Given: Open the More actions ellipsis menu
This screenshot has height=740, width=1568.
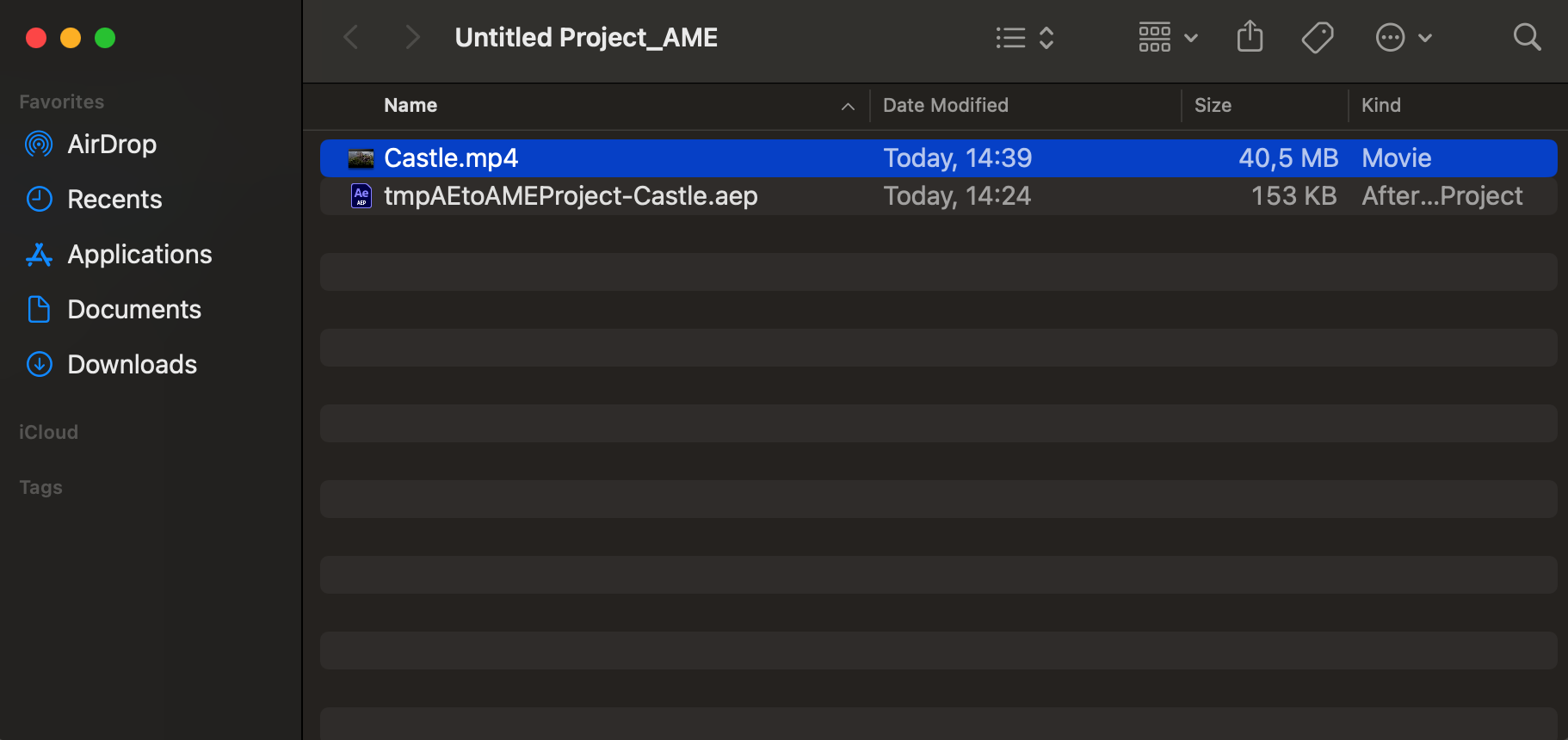Looking at the screenshot, I should click(x=1403, y=37).
